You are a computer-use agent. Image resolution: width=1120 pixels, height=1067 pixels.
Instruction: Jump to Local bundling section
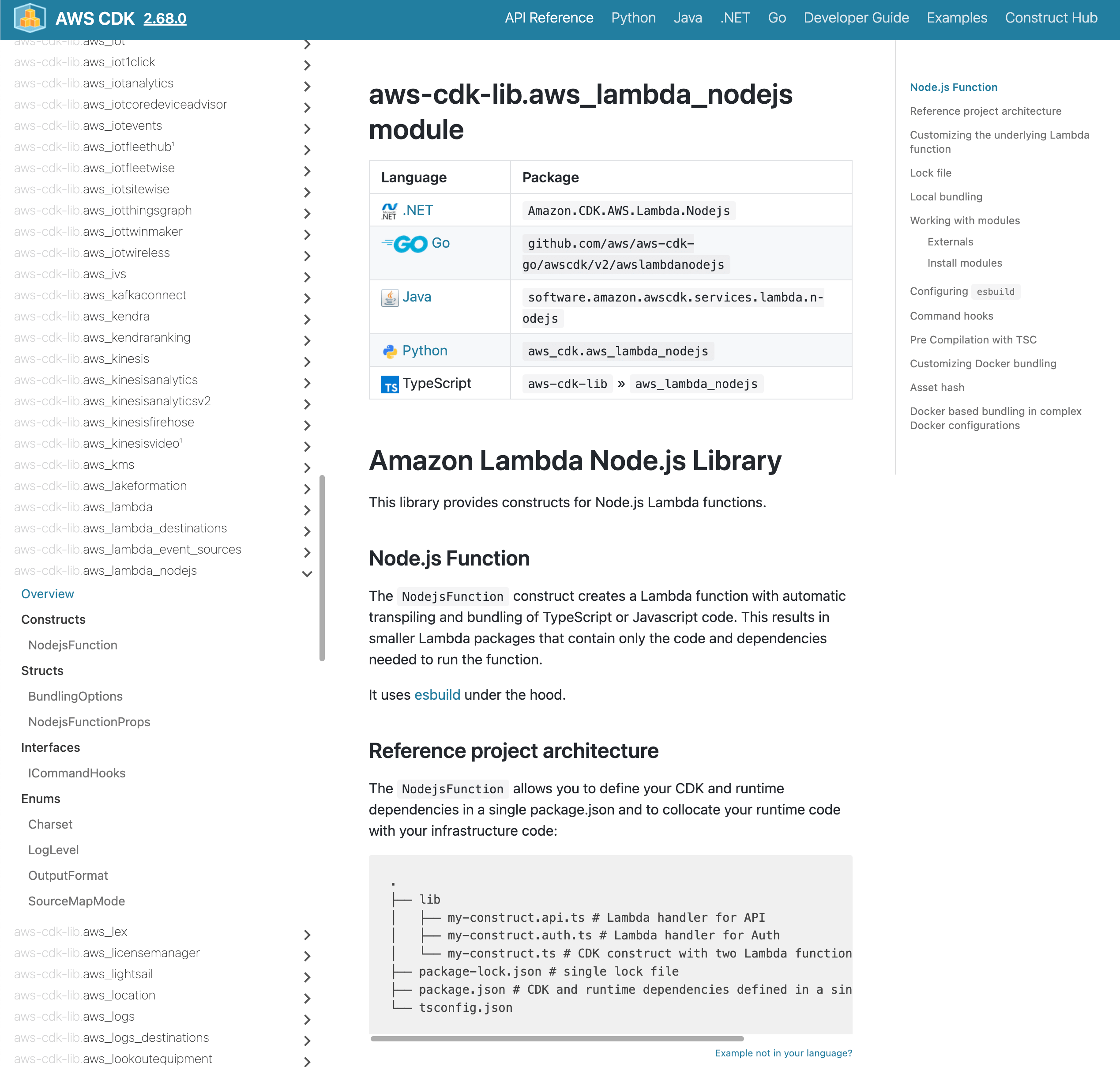pyautogui.click(x=946, y=197)
